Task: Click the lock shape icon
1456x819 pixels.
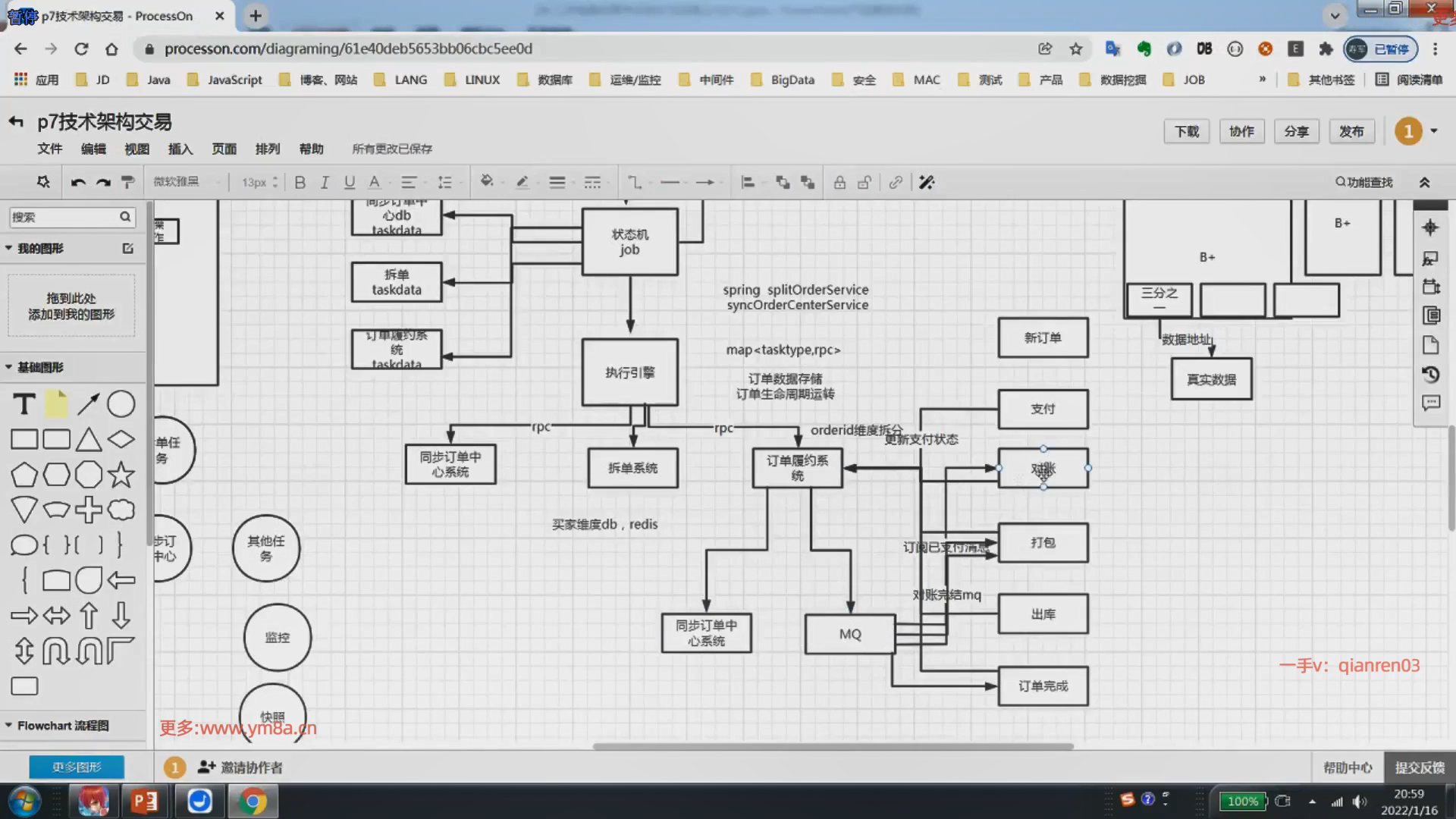Action: (839, 183)
